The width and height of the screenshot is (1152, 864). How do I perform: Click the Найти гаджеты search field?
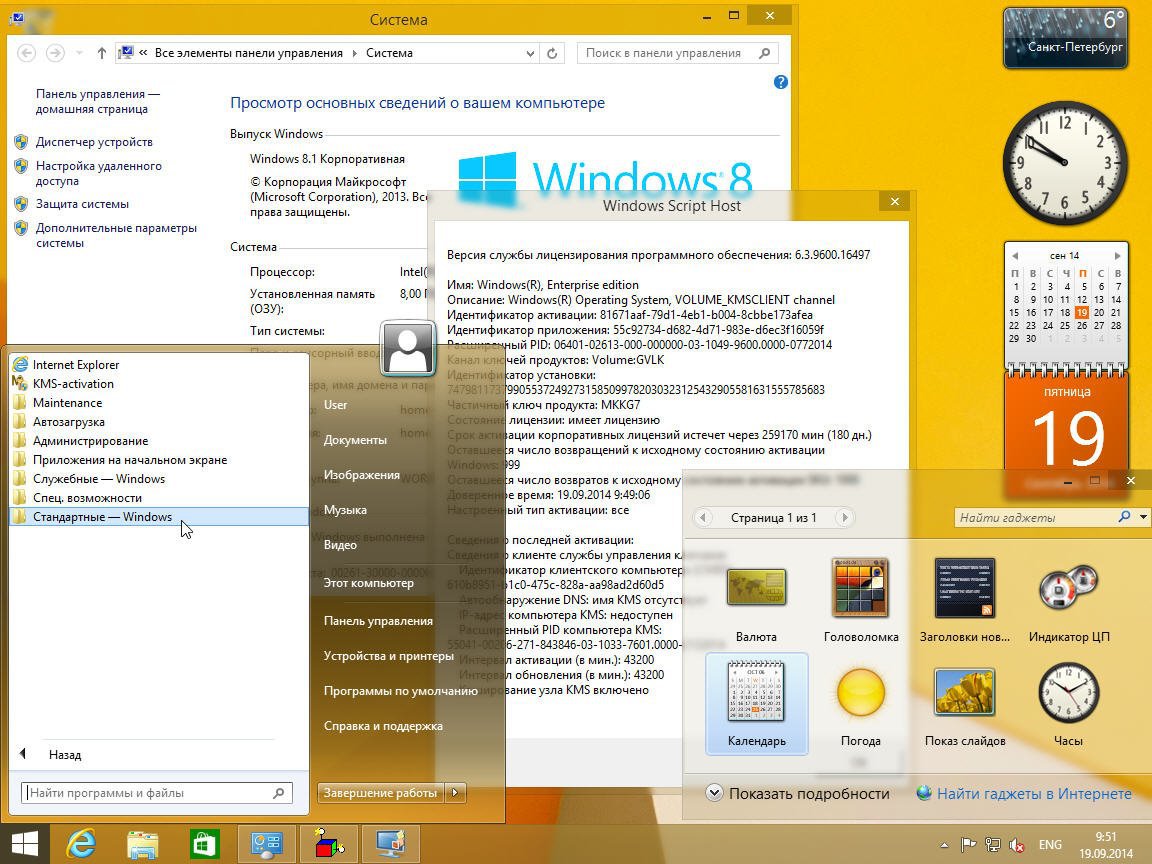coord(1035,517)
